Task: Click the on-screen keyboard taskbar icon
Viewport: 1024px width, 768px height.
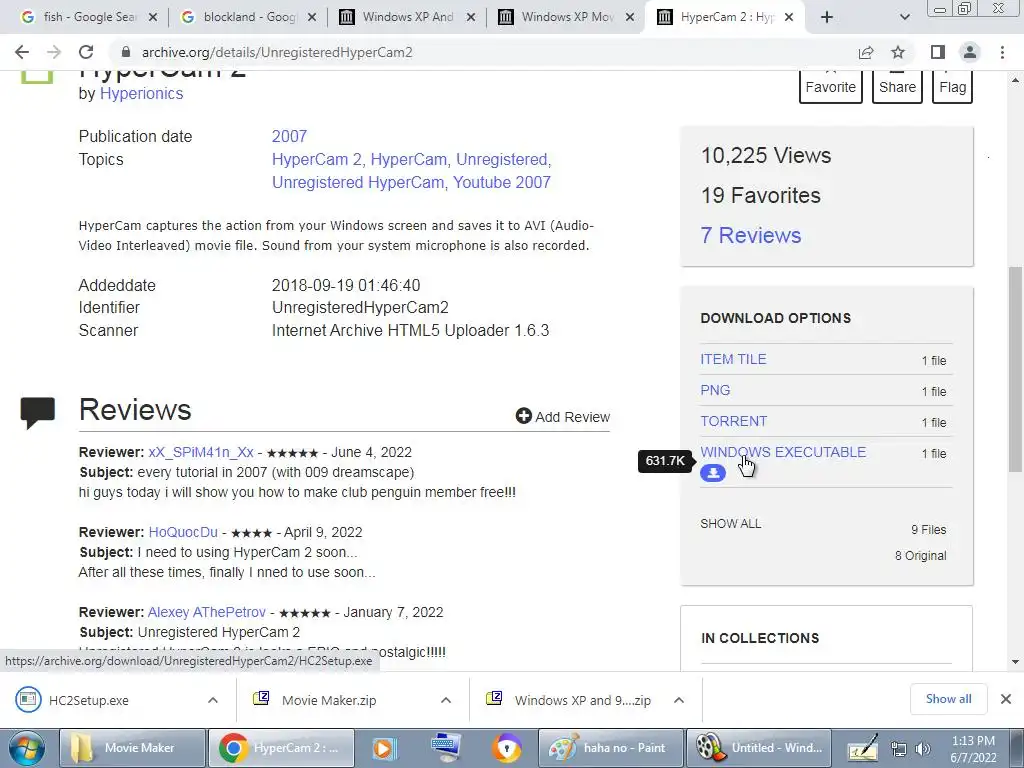Action: [x=447, y=748]
